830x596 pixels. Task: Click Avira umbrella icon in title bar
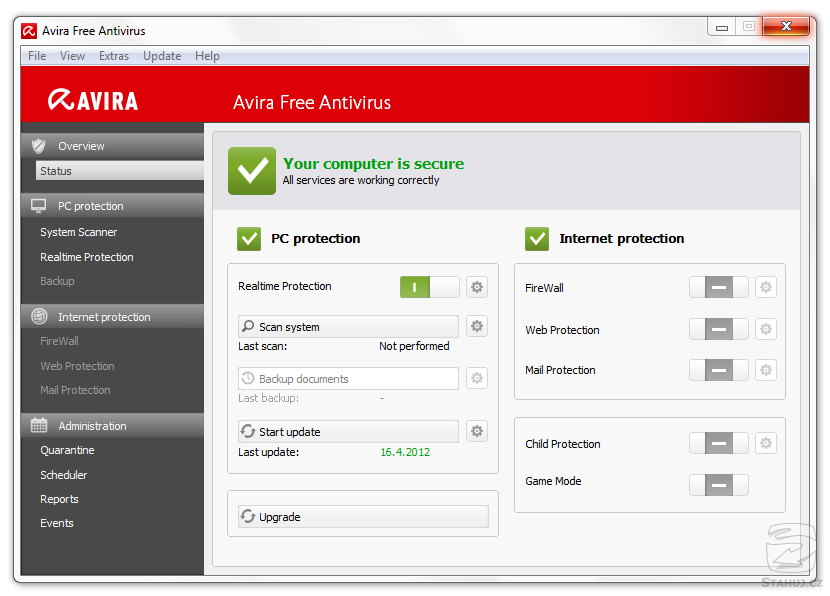pyautogui.click(x=29, y=31)
